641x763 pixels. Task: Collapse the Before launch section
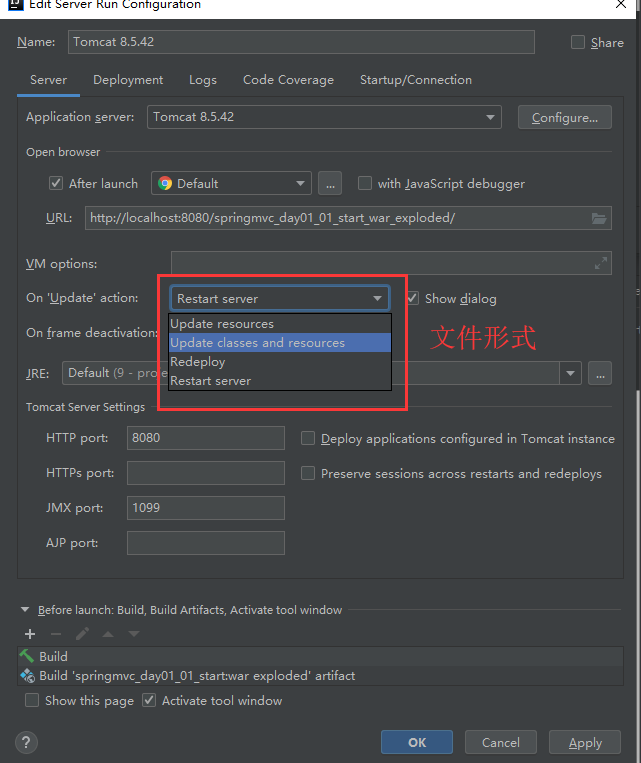pyautogui.click(x=25, y=610)
